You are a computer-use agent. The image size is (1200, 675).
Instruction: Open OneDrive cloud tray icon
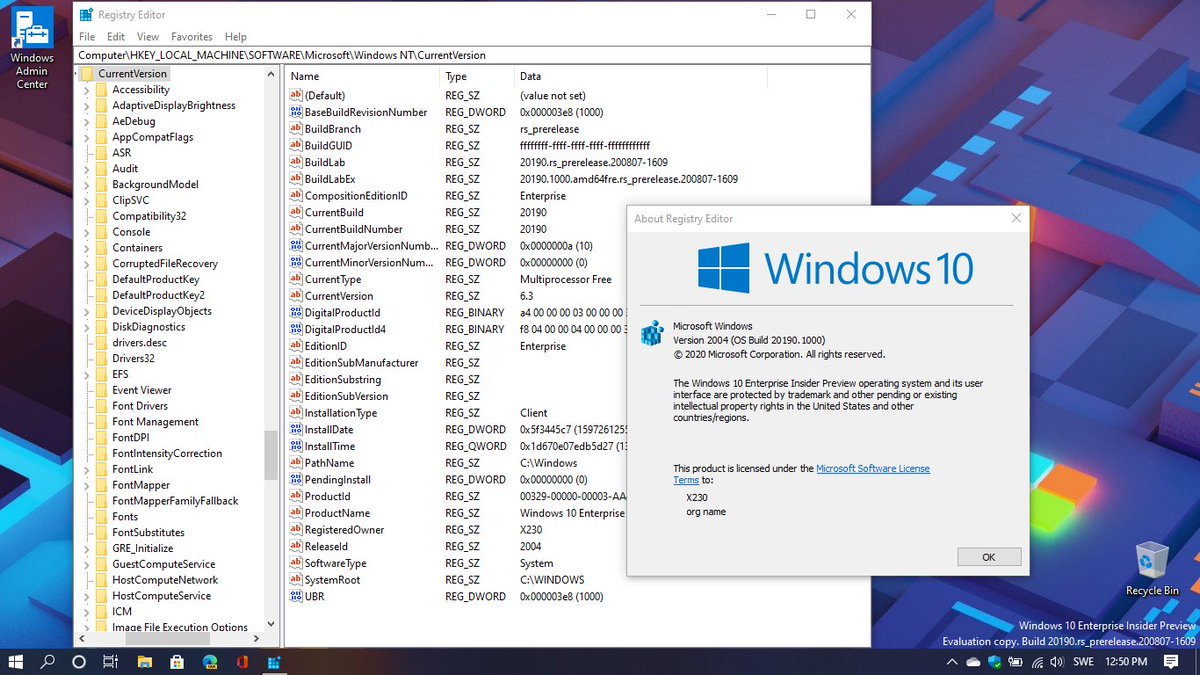(973, 662)
